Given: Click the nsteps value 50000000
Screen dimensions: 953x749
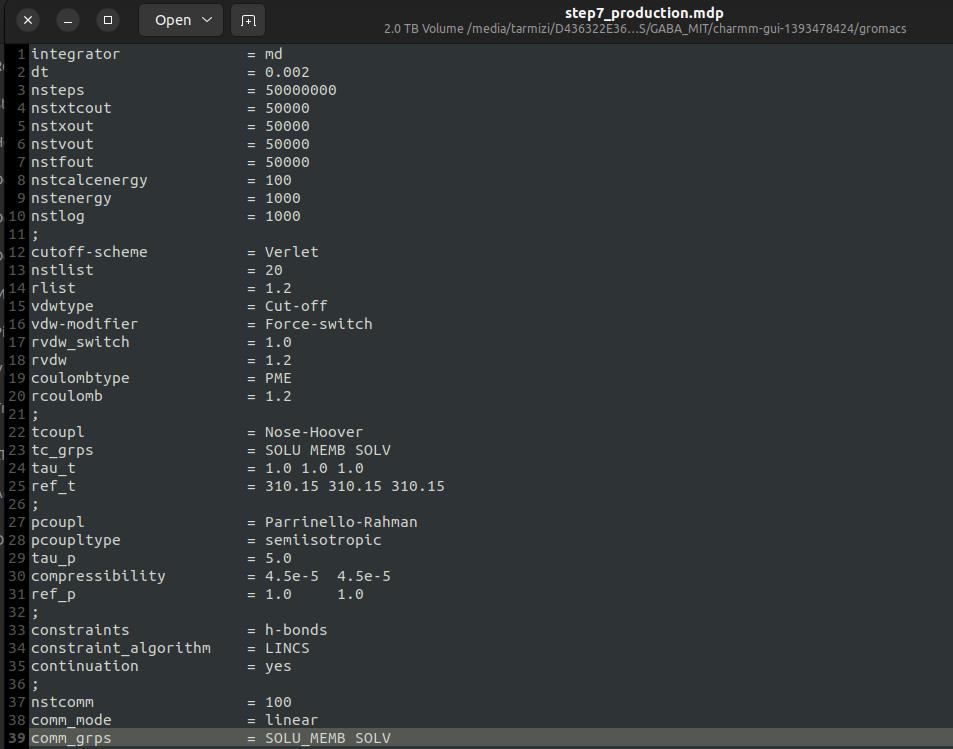Looking at the screenshot, I should 300,90.
